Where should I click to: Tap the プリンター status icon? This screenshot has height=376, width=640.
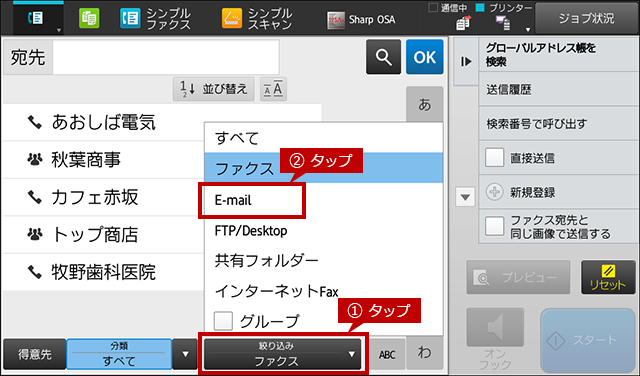coord(503,23)
